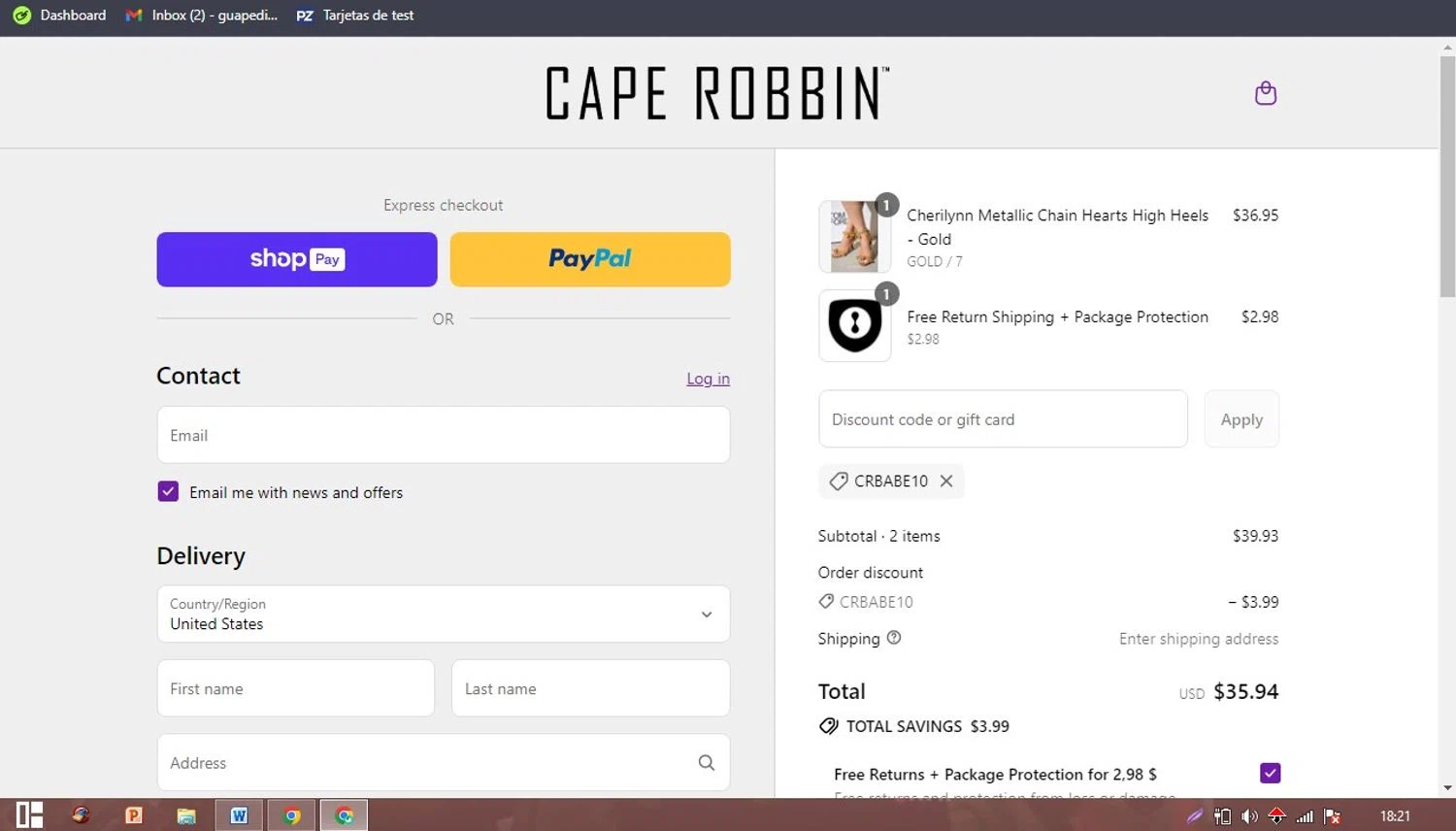Open the Dashboard bookmark
The width and height of the screenshot is (1456, 831).
click(x=59, y=16)
